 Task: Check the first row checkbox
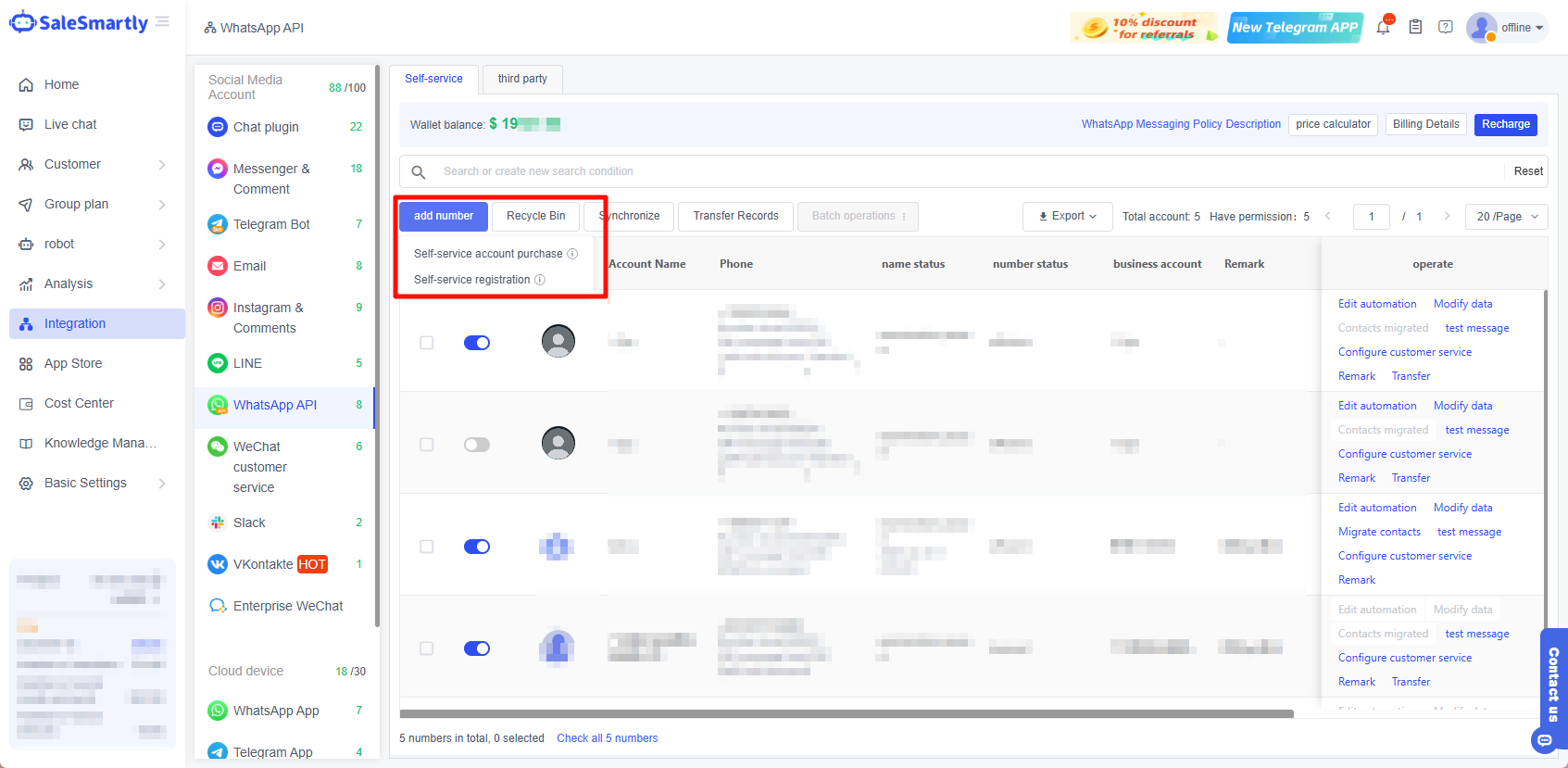(426, 343)
